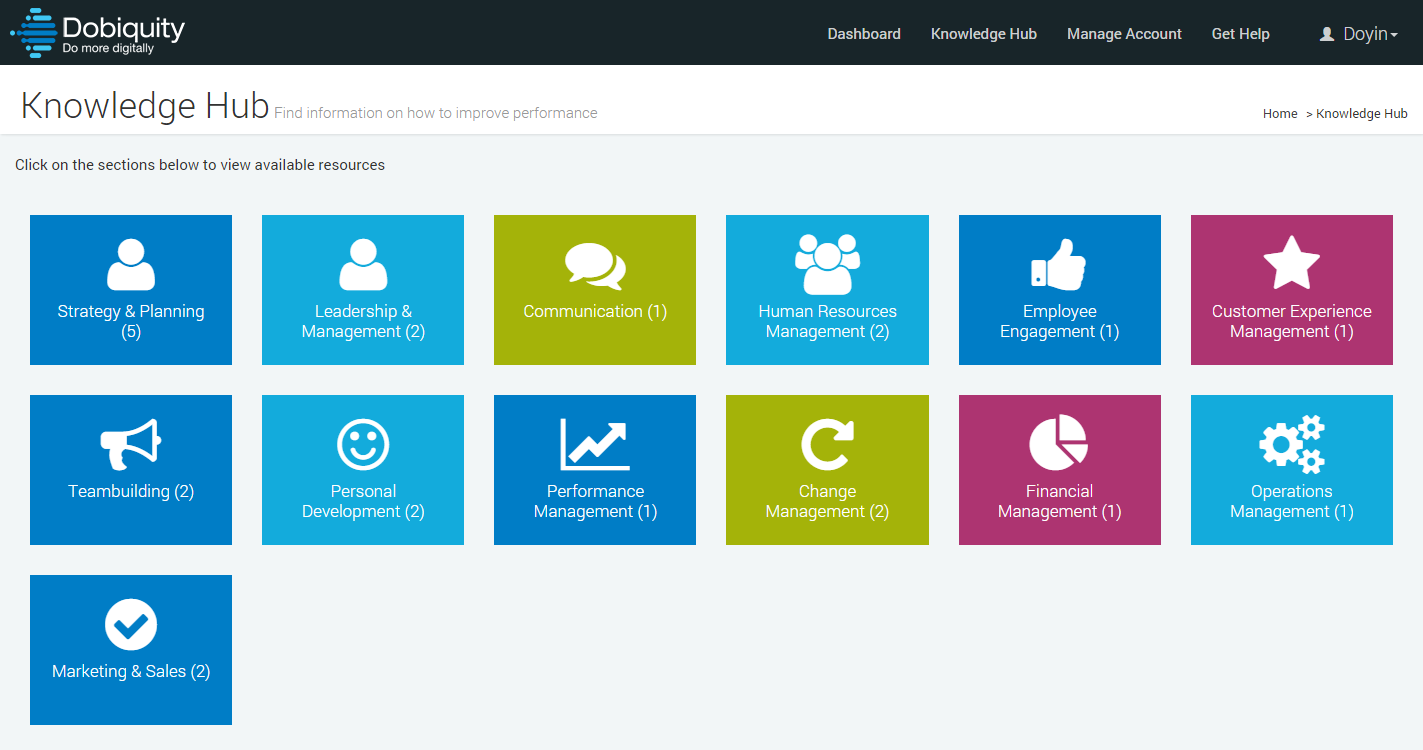
Task: Click the Personal Development smiley icon
Action: (x=363, y=444)
